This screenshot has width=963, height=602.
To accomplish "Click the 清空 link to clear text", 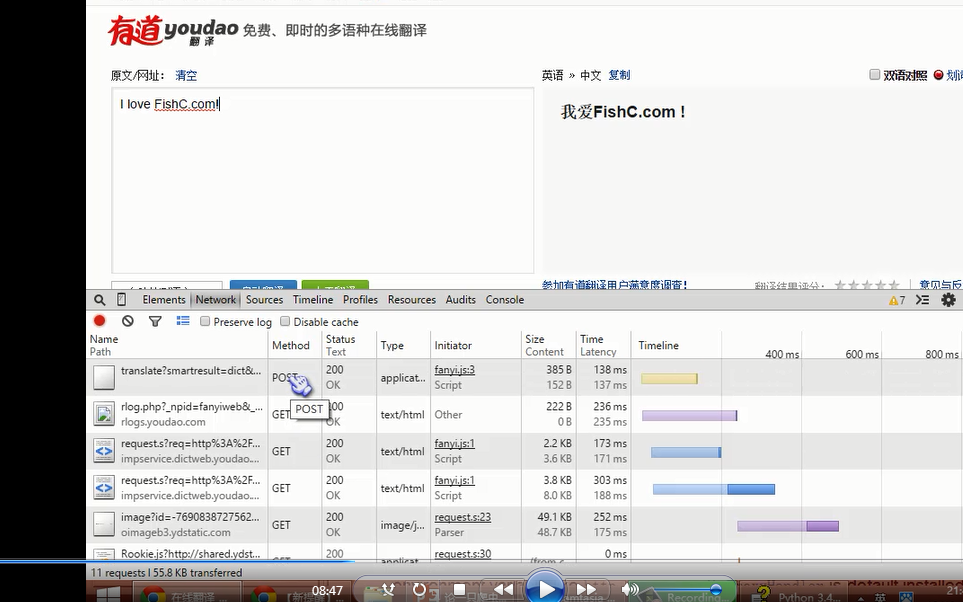I will tap(186, 75).
